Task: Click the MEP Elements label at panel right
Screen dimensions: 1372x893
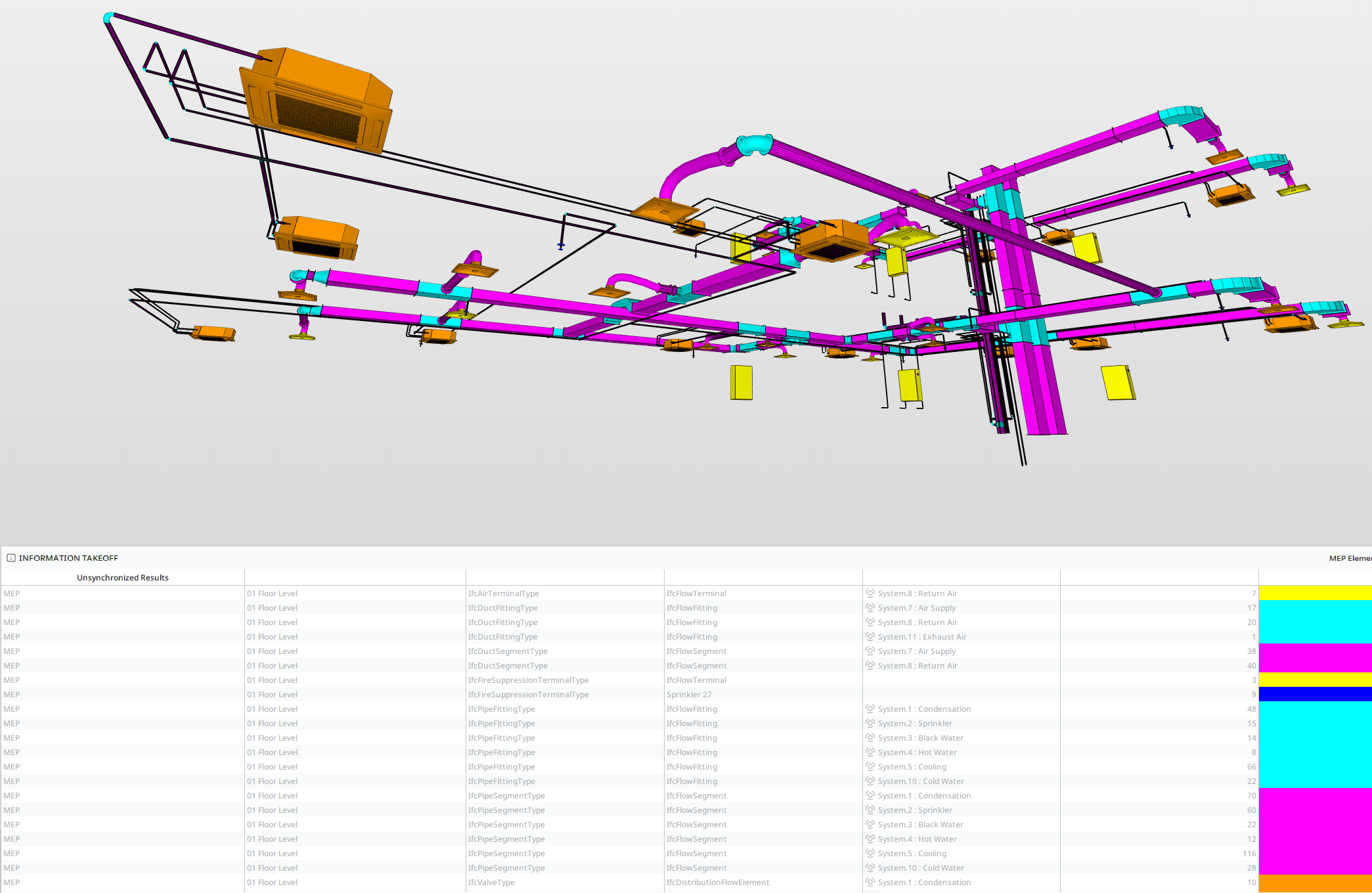Action: pos(1350,558)
